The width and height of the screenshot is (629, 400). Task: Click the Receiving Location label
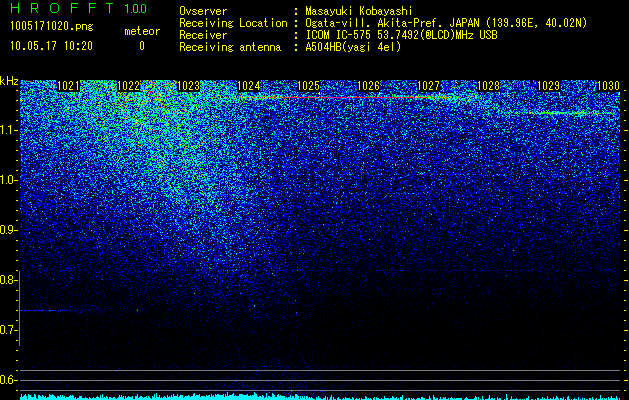tap(233, 23)
